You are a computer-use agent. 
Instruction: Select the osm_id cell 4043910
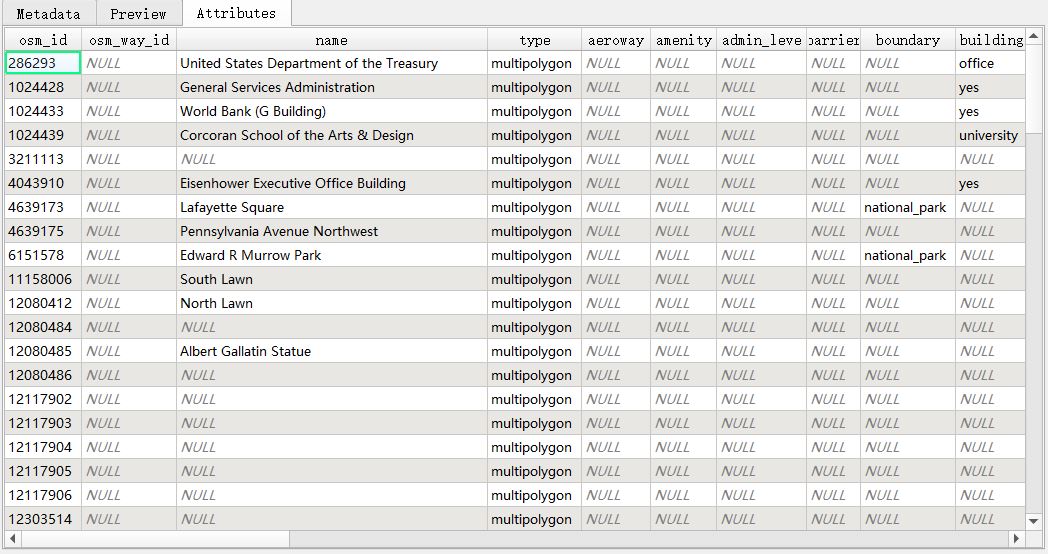[x=43, y=184]
